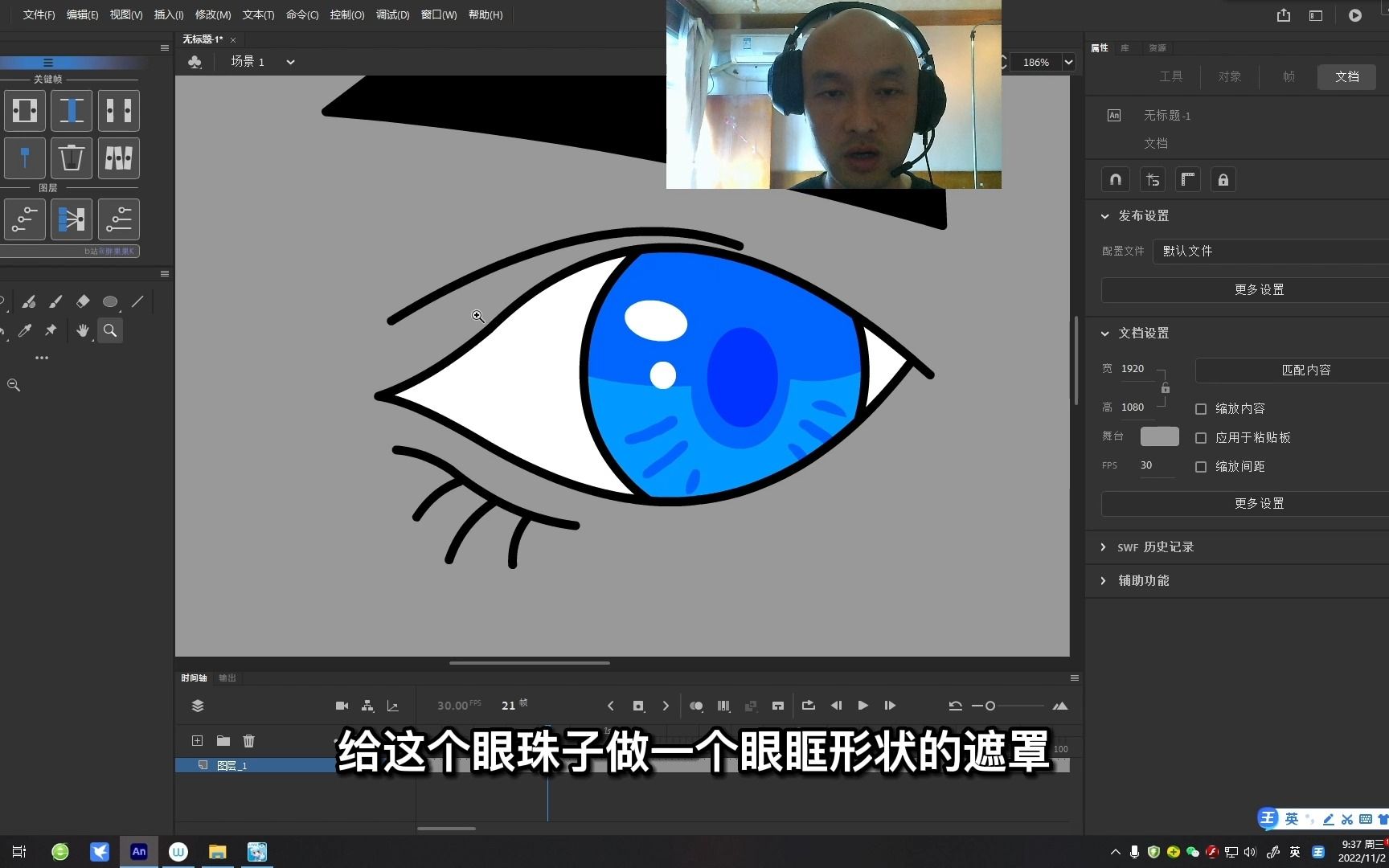Viewport: 1389px width, 868px height.
Task: Open the 窗口(W) menu
Action: [439, 15]
